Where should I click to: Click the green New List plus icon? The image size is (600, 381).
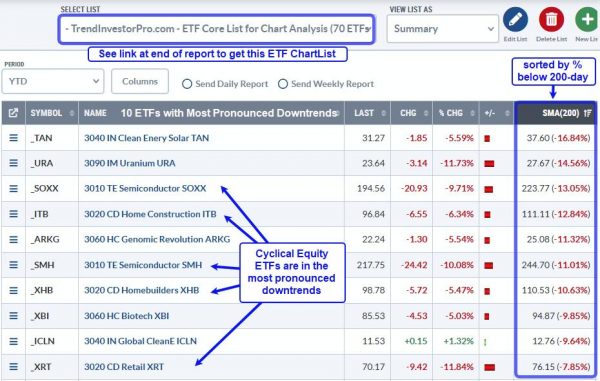pos(587,19)
